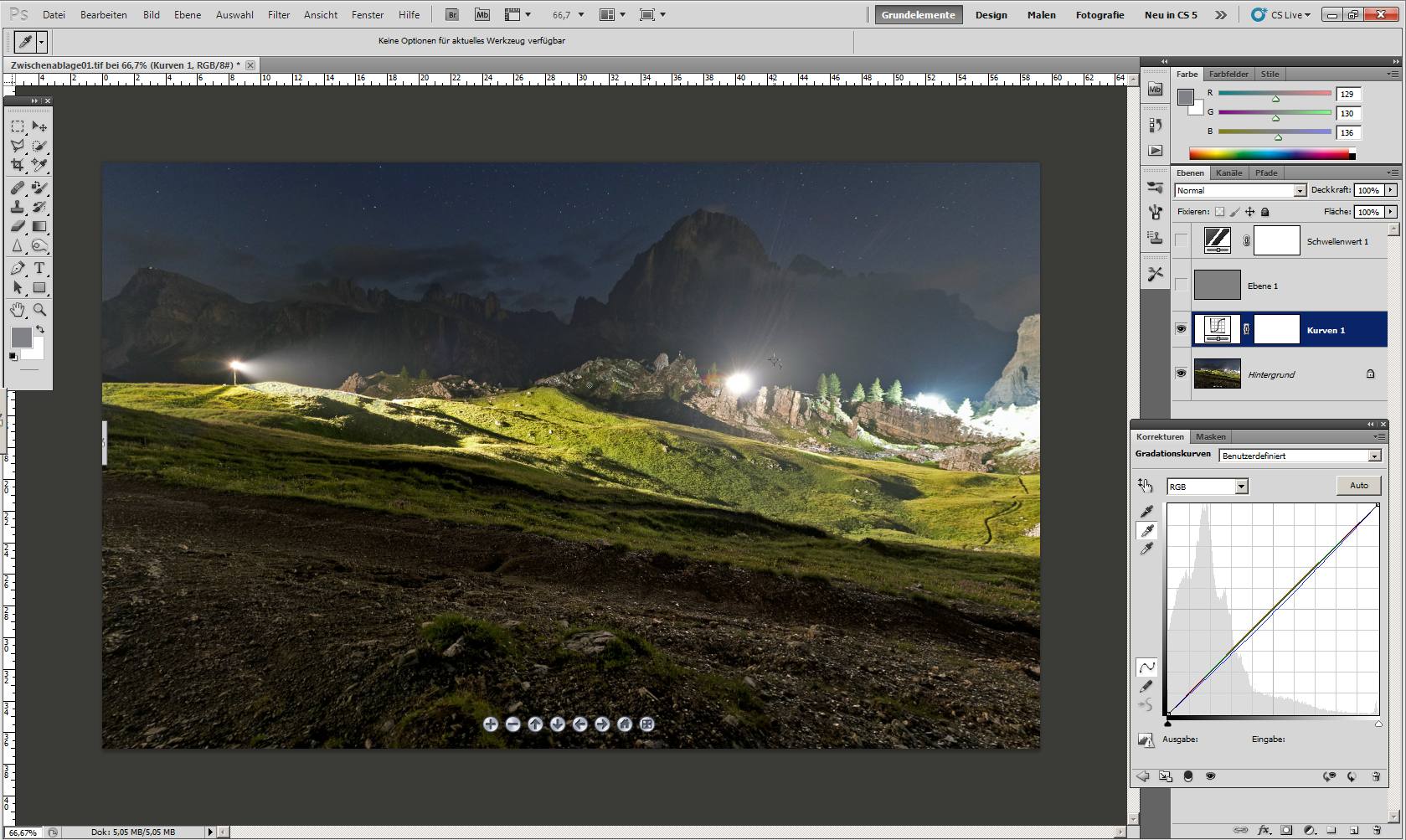Switch to the Fotografie workspace

[x=1100, y=15]
